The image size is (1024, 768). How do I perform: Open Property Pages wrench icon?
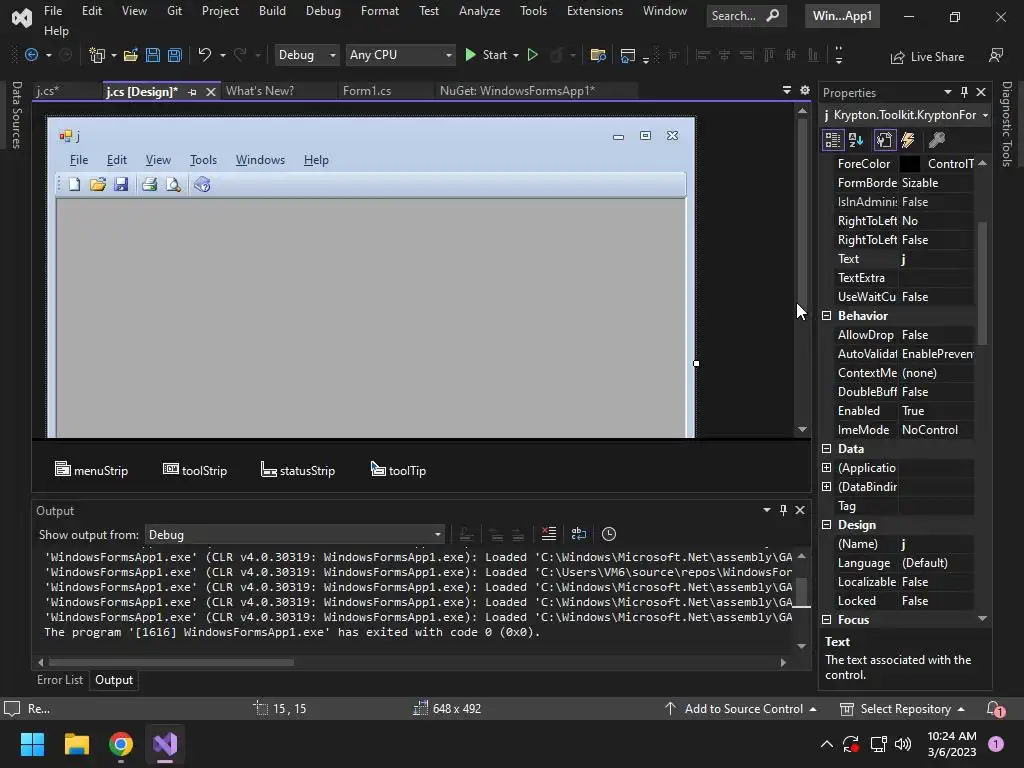936,140
